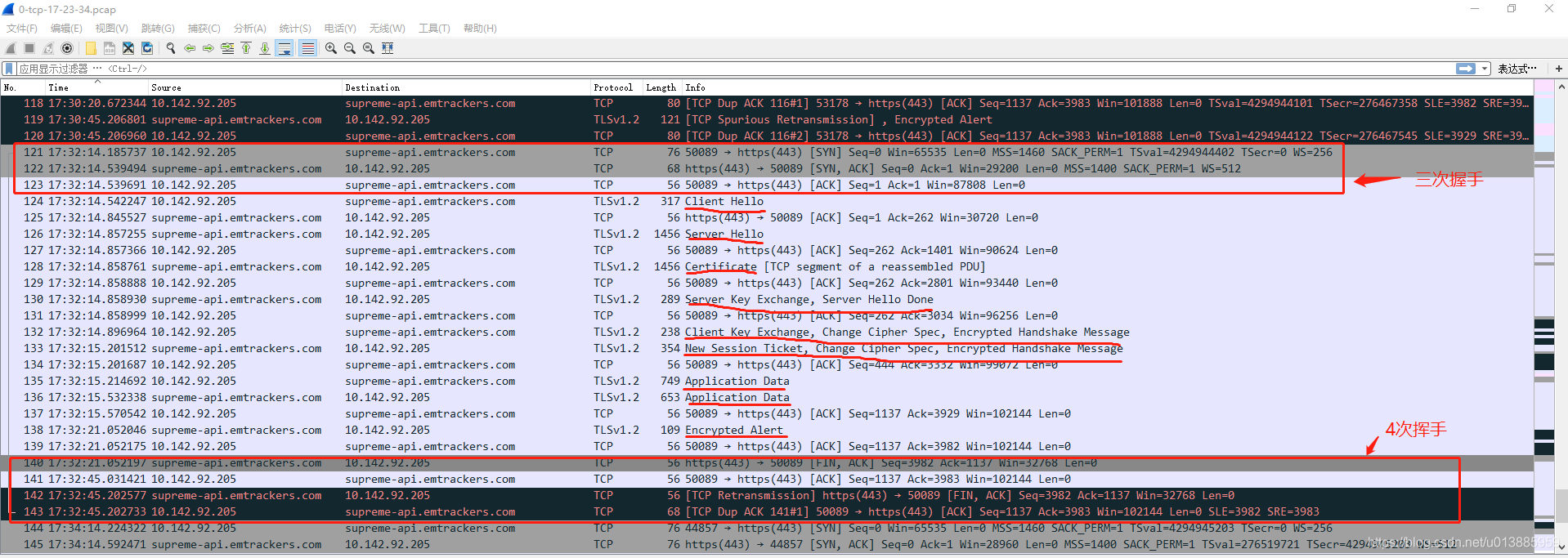
Task: Click scroll down arrow of packet list
Action: click(x=1561, y=547)
